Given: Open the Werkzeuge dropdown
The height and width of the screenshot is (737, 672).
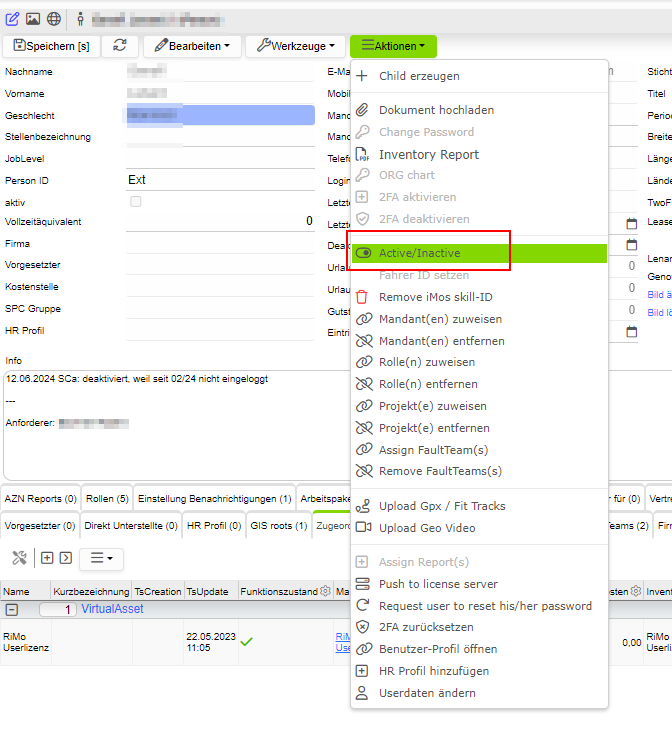Looking at the screenshot, I should [x=295, y=46].
